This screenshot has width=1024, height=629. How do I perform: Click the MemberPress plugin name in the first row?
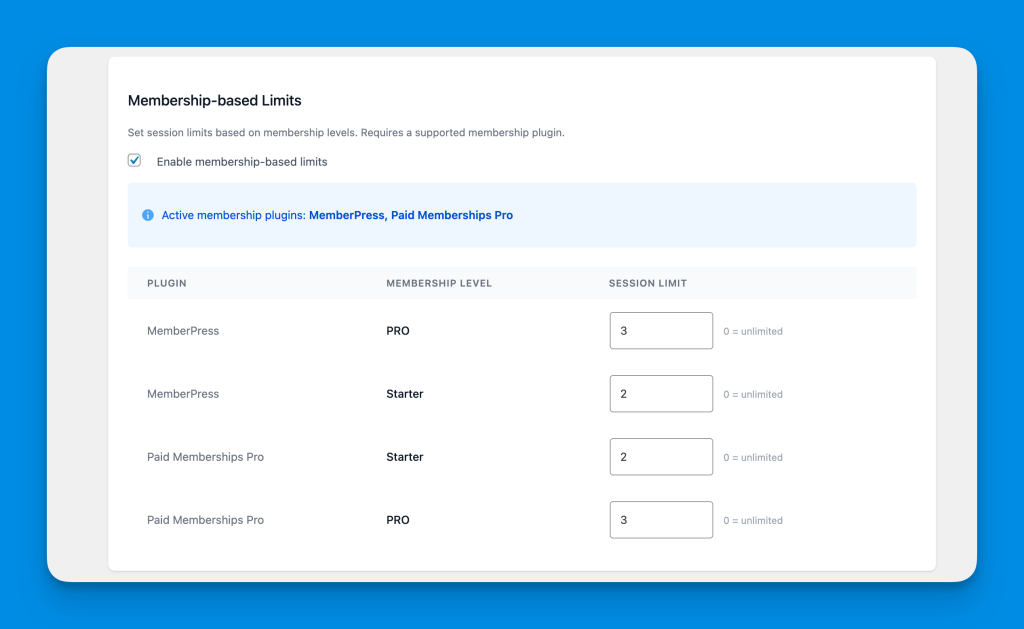183,331
